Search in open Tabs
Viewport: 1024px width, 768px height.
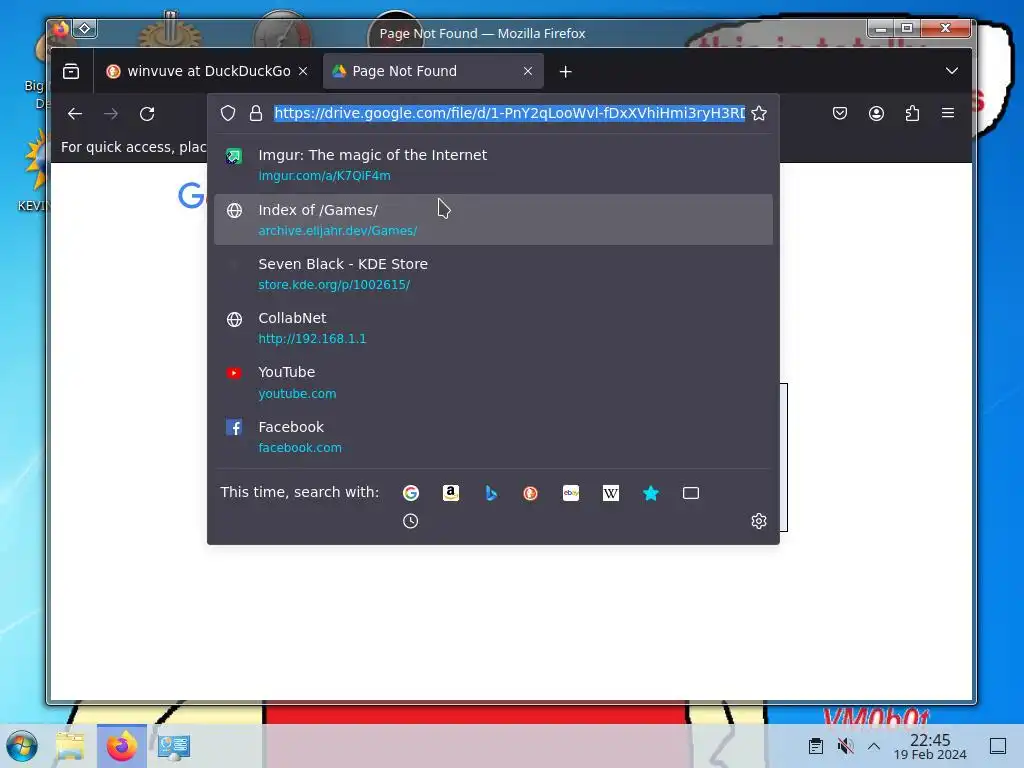coord(691,493)
